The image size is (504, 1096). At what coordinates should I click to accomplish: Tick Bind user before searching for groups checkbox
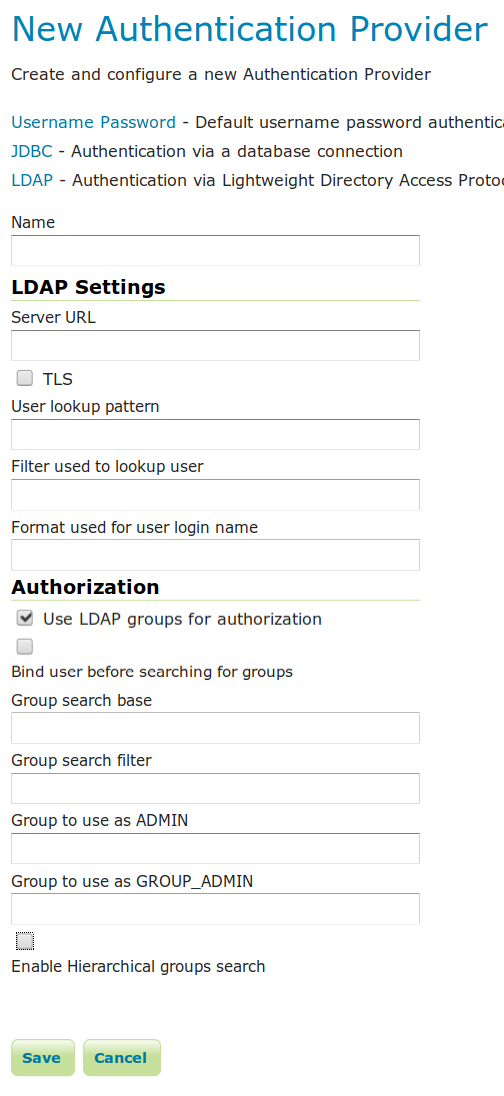[x=25, y=647]
